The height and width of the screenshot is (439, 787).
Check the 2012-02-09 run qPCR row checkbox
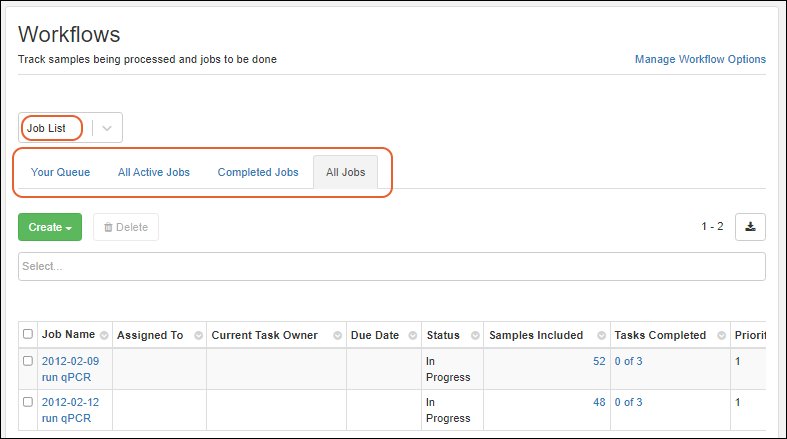28,361
